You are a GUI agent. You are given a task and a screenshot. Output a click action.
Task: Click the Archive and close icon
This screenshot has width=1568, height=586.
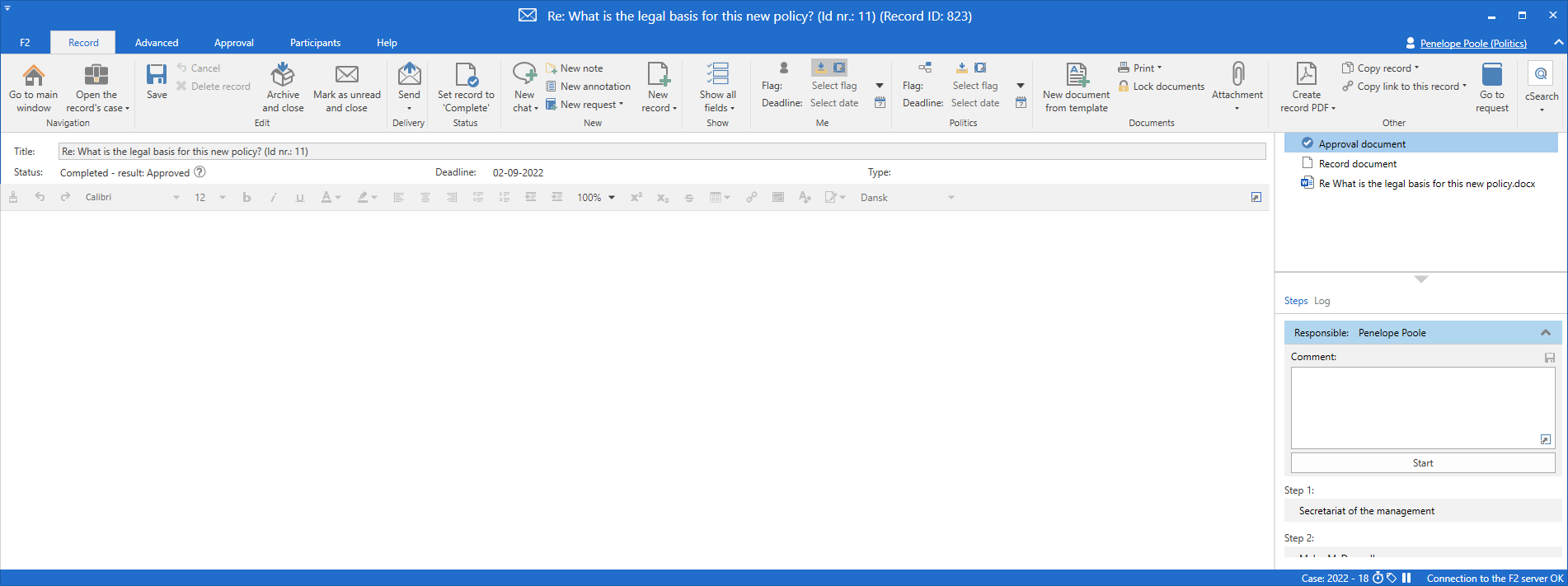[283, 77]
